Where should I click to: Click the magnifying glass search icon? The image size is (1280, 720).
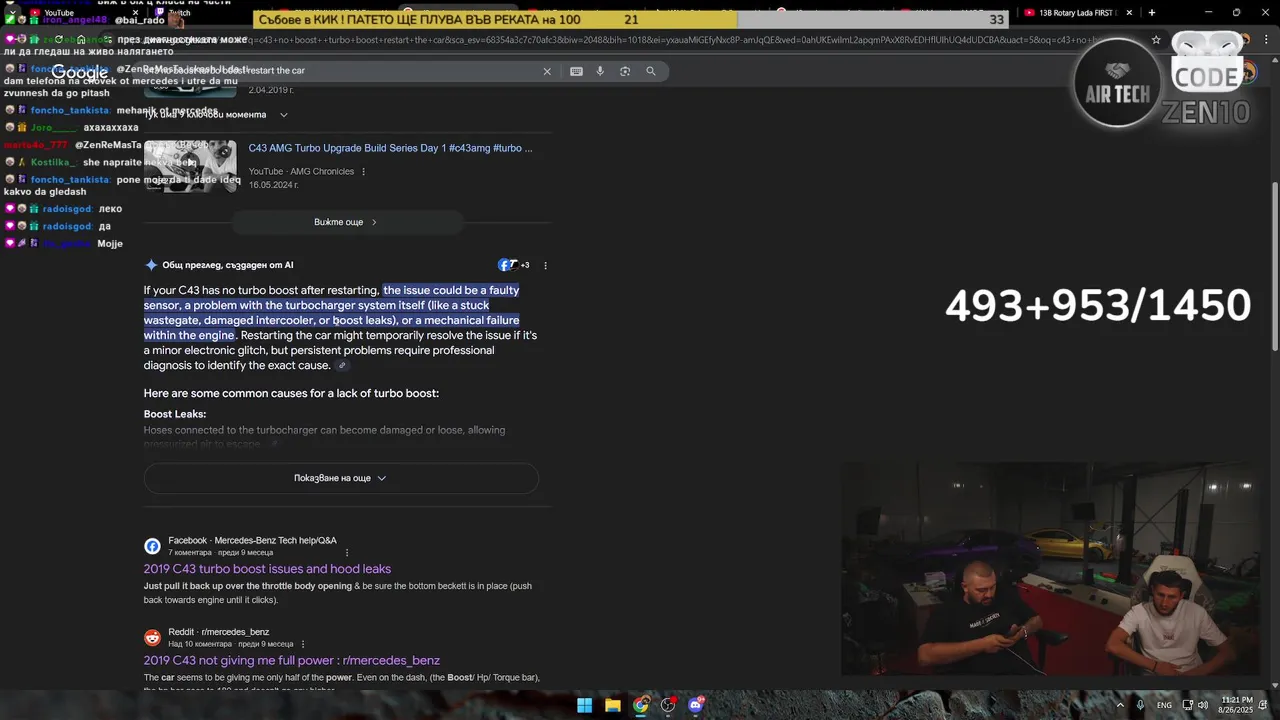[x=651, y=71]
